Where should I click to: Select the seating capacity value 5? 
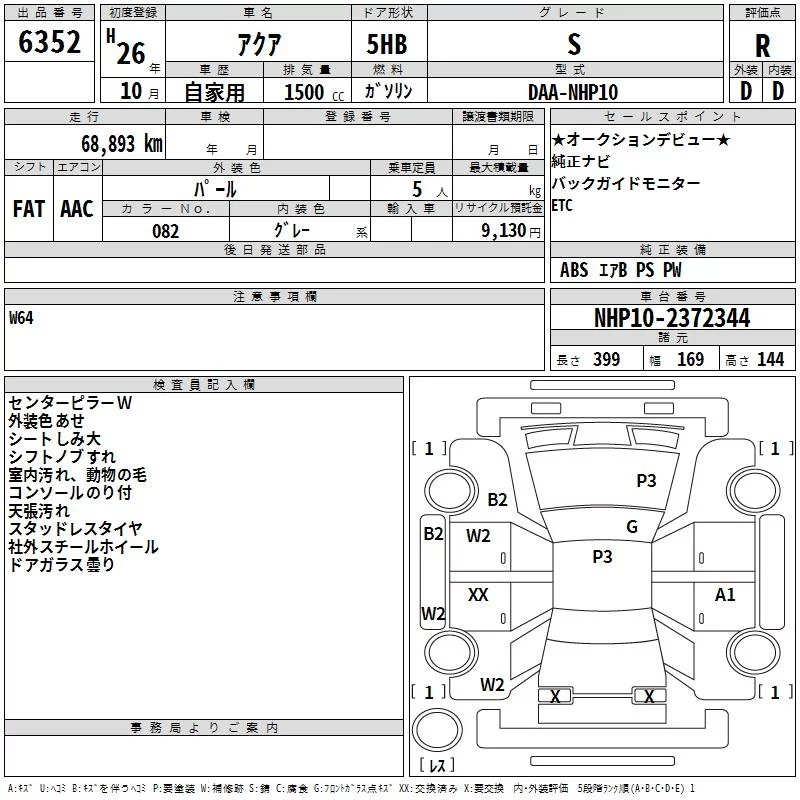pyautogui.click(x=417, y=189)
